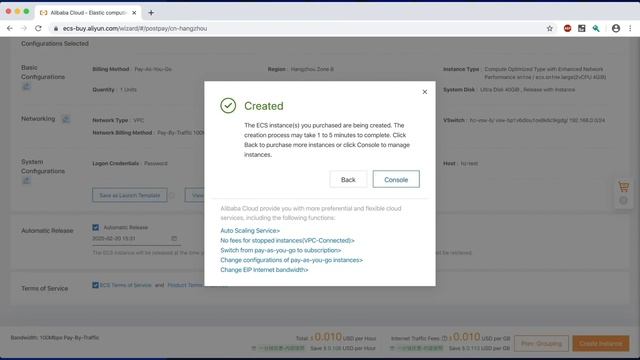Viewport: 640px width, 360px height.
Task: Toggle the Automatic Release checkbox
Action: point(96,227)
